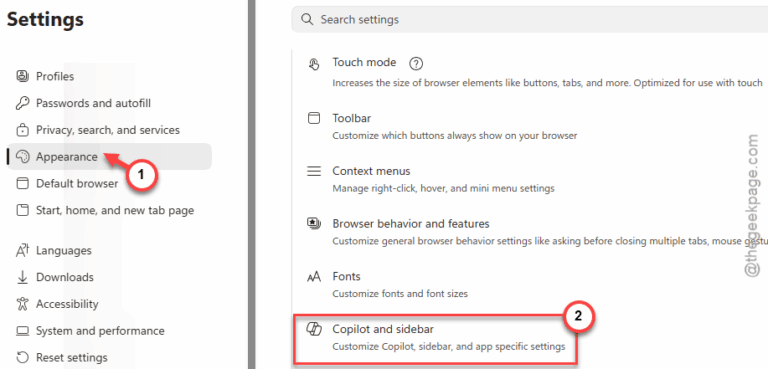
Task: Click the Touch mode help question mark
Action: point(416,63)
